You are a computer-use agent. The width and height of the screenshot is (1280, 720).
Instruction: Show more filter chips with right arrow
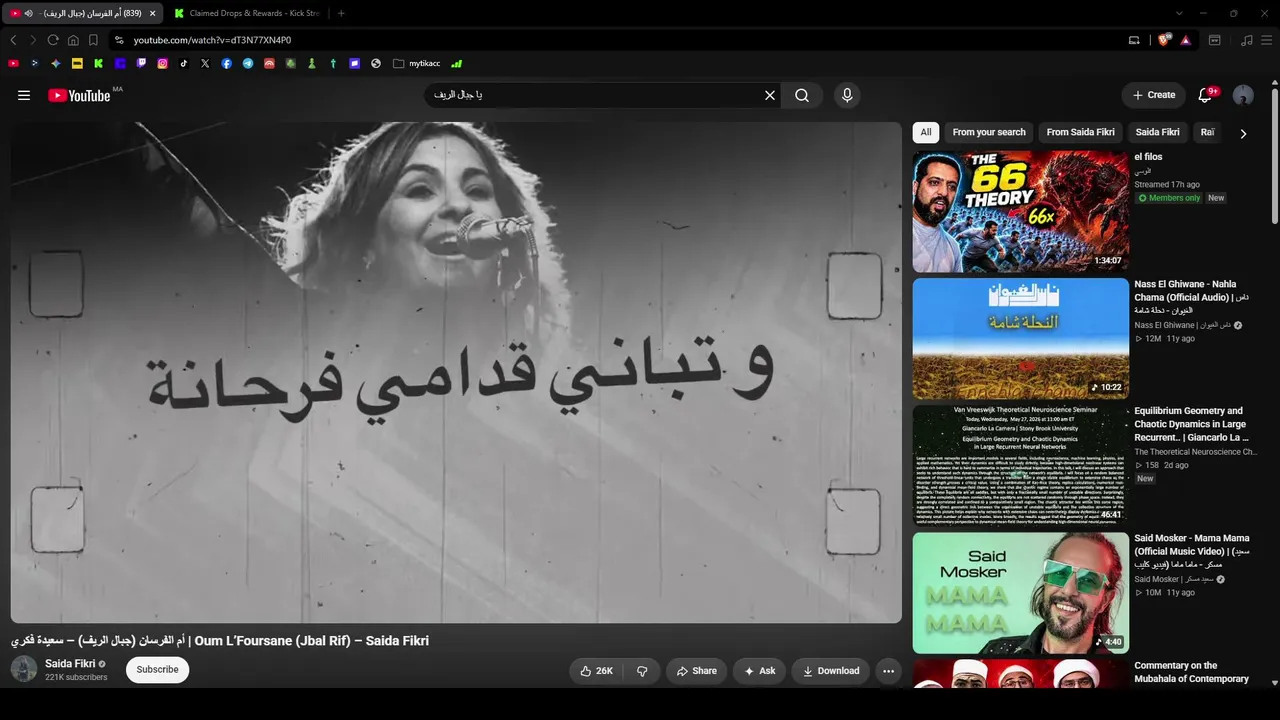tap(1243, 133)
